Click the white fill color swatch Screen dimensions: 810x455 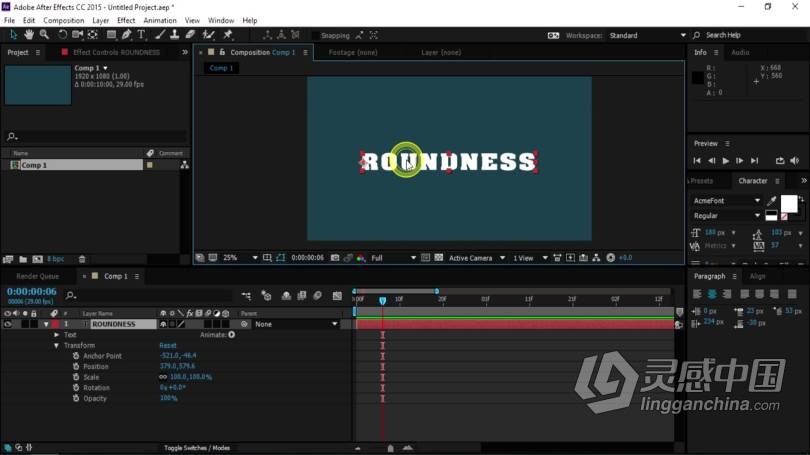[x=788, y=203]
